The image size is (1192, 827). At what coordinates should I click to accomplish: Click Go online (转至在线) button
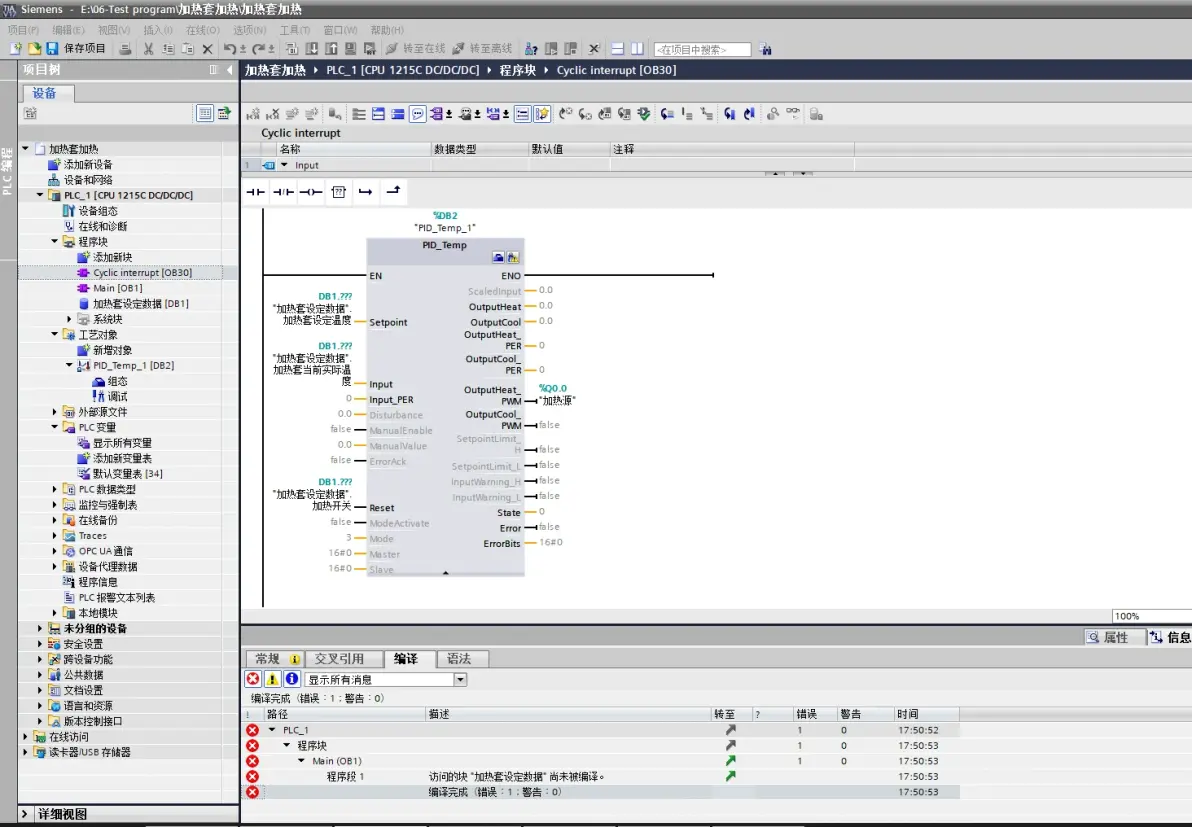415,49
